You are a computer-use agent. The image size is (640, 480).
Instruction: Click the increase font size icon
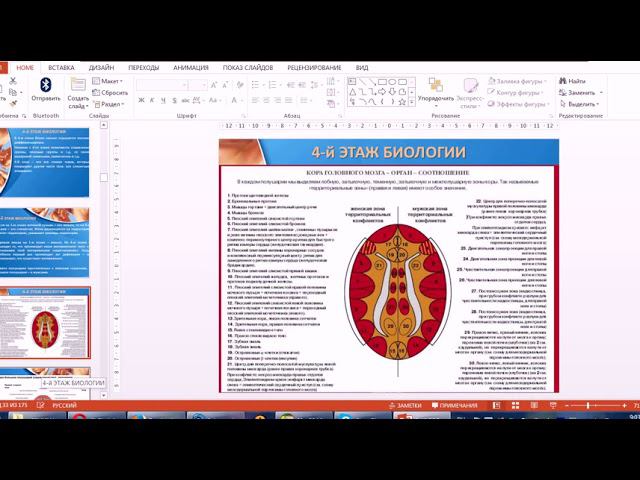[x=214, y=85]
